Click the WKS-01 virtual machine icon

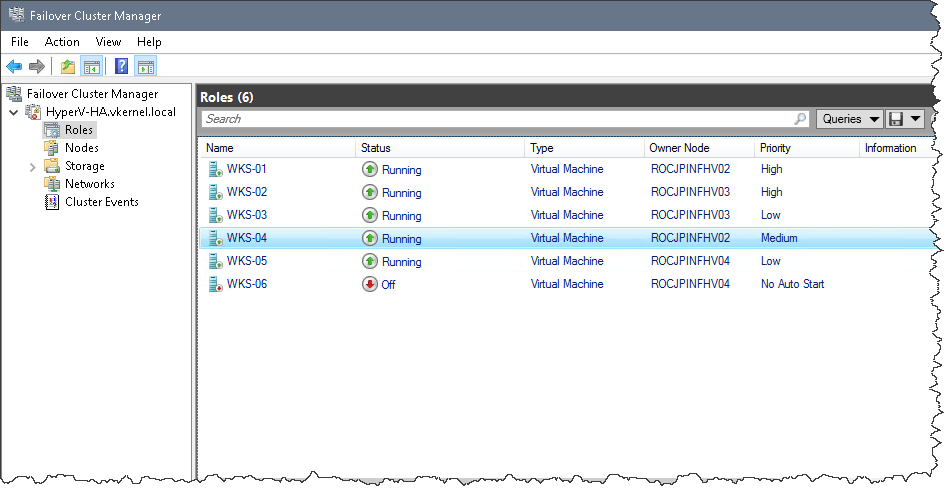(x=215, y=170)
